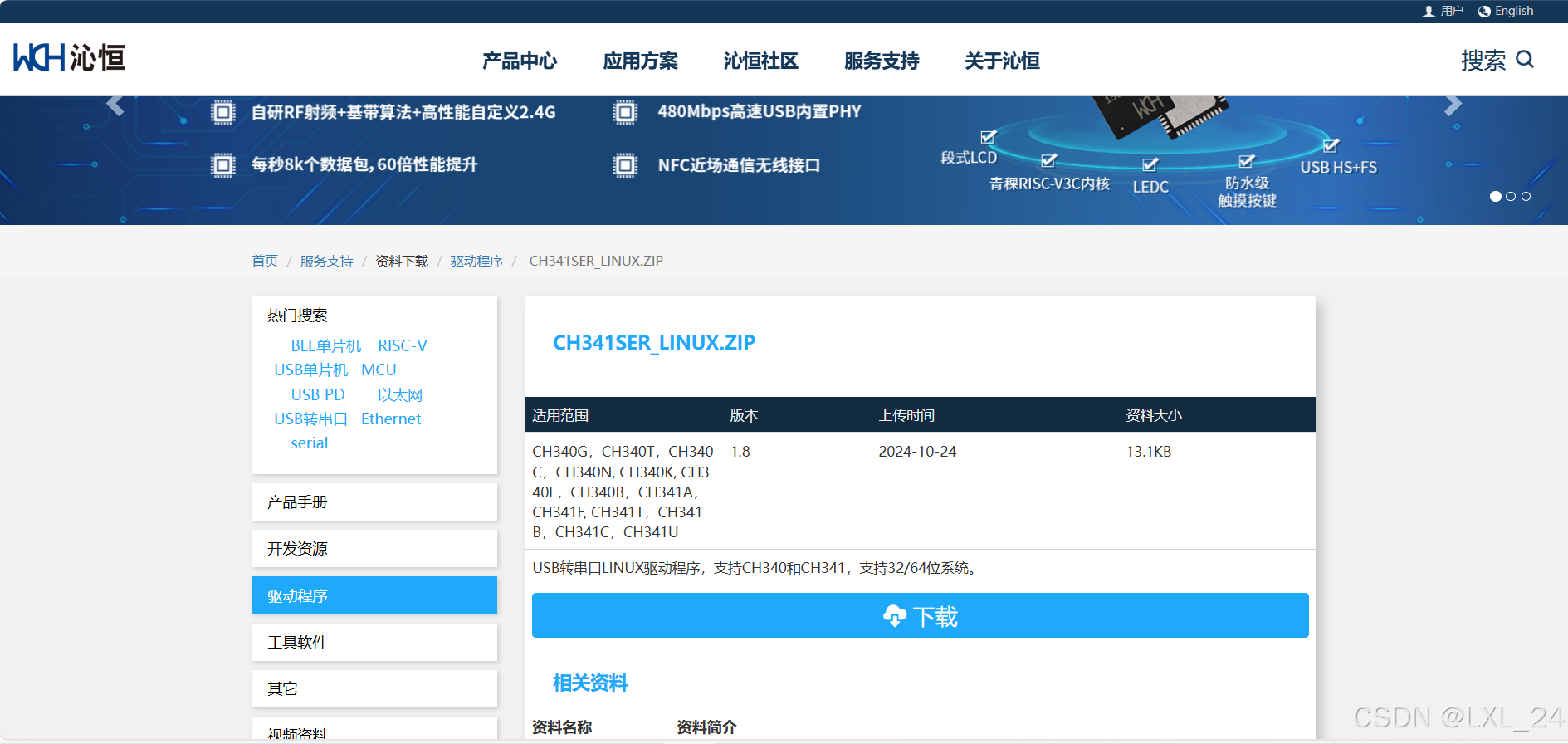Click the file size 13.1KB
The height and width of the screenshot is (744, 1568).
[1149, 452]
